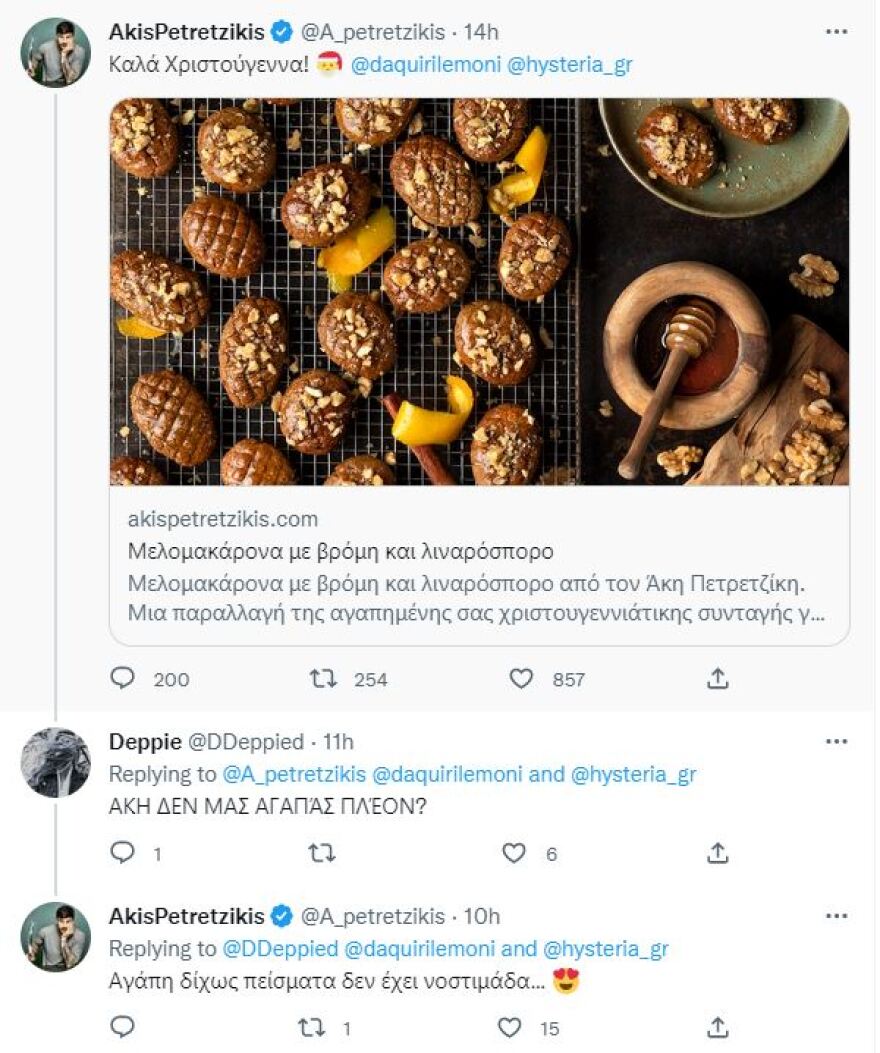Share Deppie's reply tweet
This screenshot has width=880, height=1053.
tap(717, 853)
